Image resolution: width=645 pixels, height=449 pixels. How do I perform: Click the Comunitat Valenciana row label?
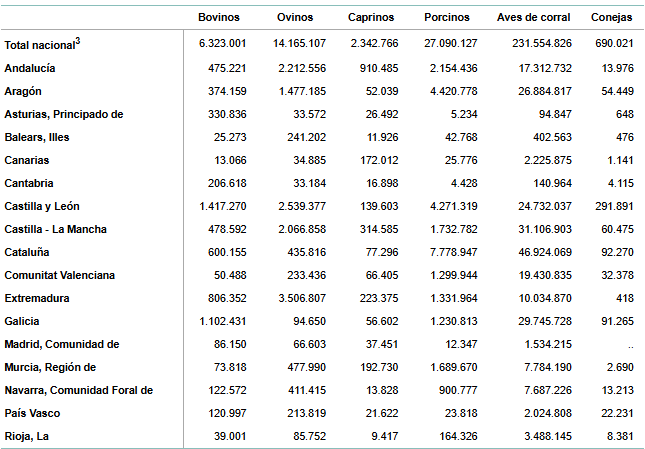tap(60, 275)
